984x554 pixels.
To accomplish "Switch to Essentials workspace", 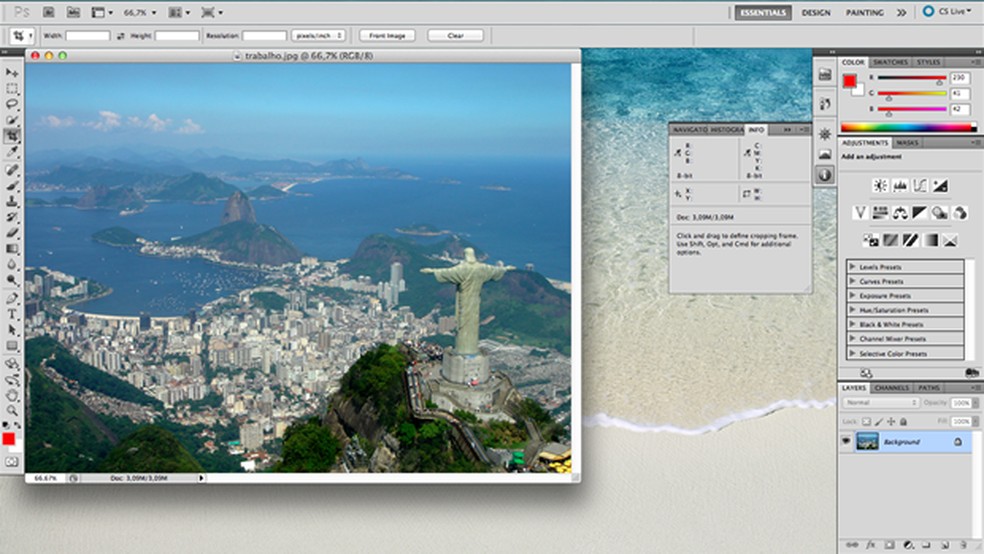I will tap(763, 13).
